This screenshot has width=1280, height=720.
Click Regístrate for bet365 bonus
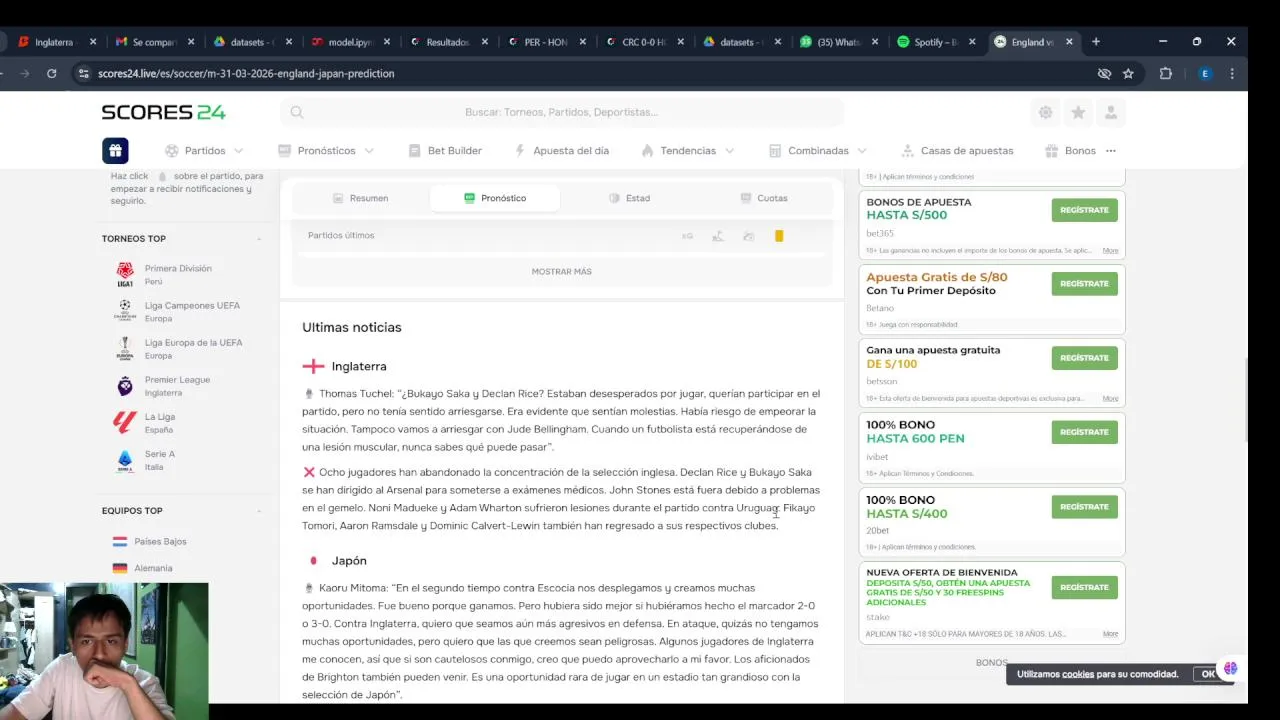[1084, 210]
